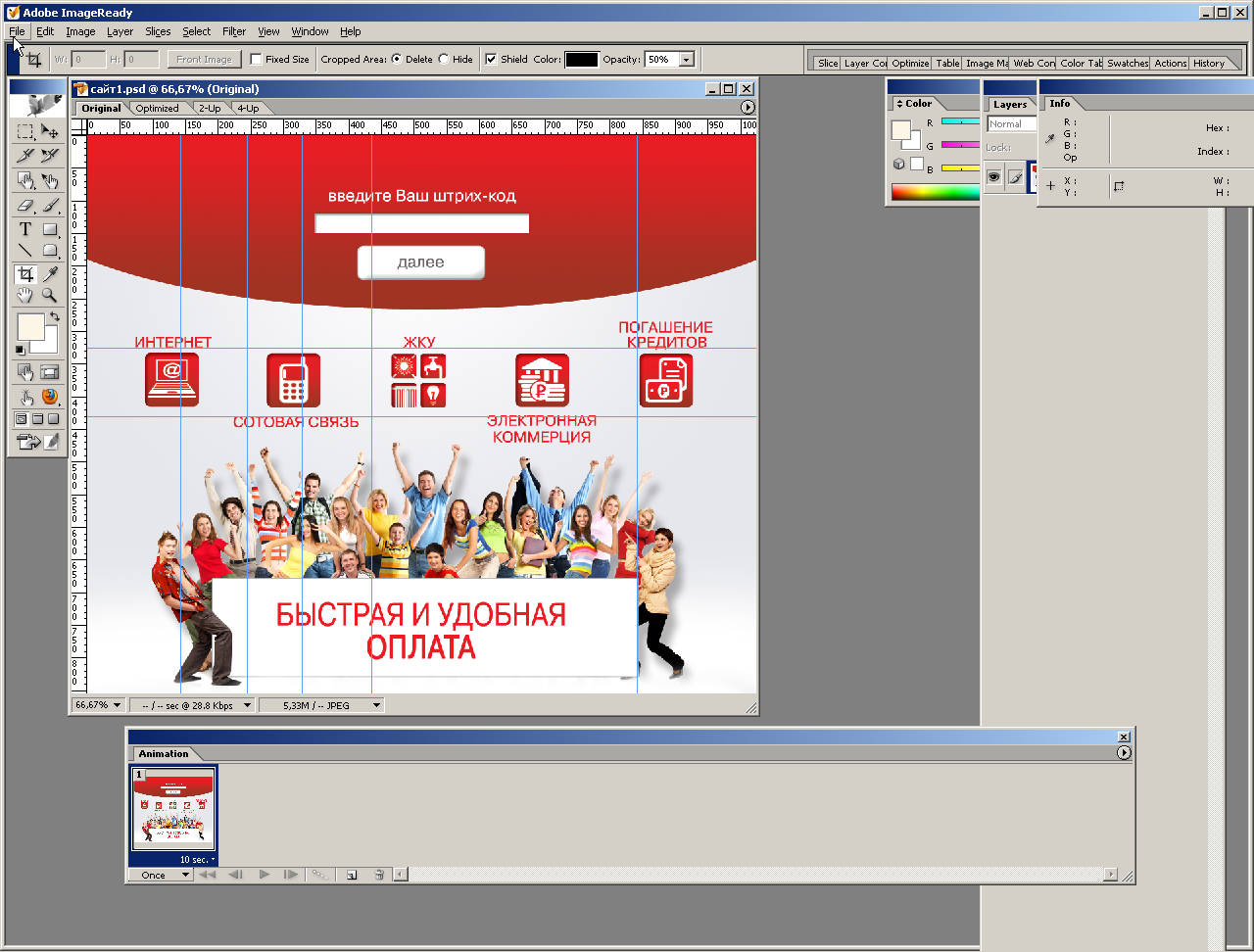Screen dimensions: 1254x952
Task: Open the Swatches palette tab
Action: [1128, 63]
